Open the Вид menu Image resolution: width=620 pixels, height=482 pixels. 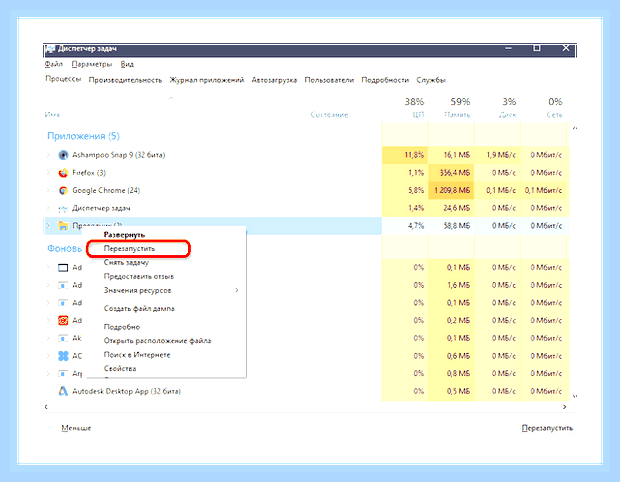[127, 64]
